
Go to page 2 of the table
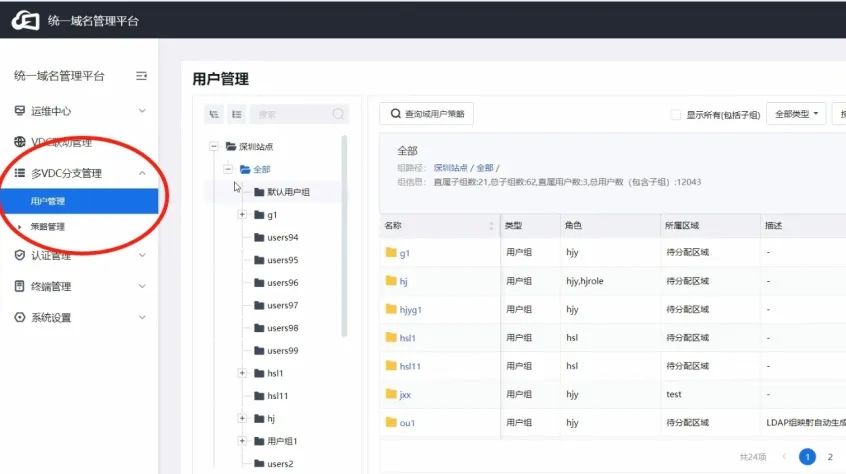830,457
